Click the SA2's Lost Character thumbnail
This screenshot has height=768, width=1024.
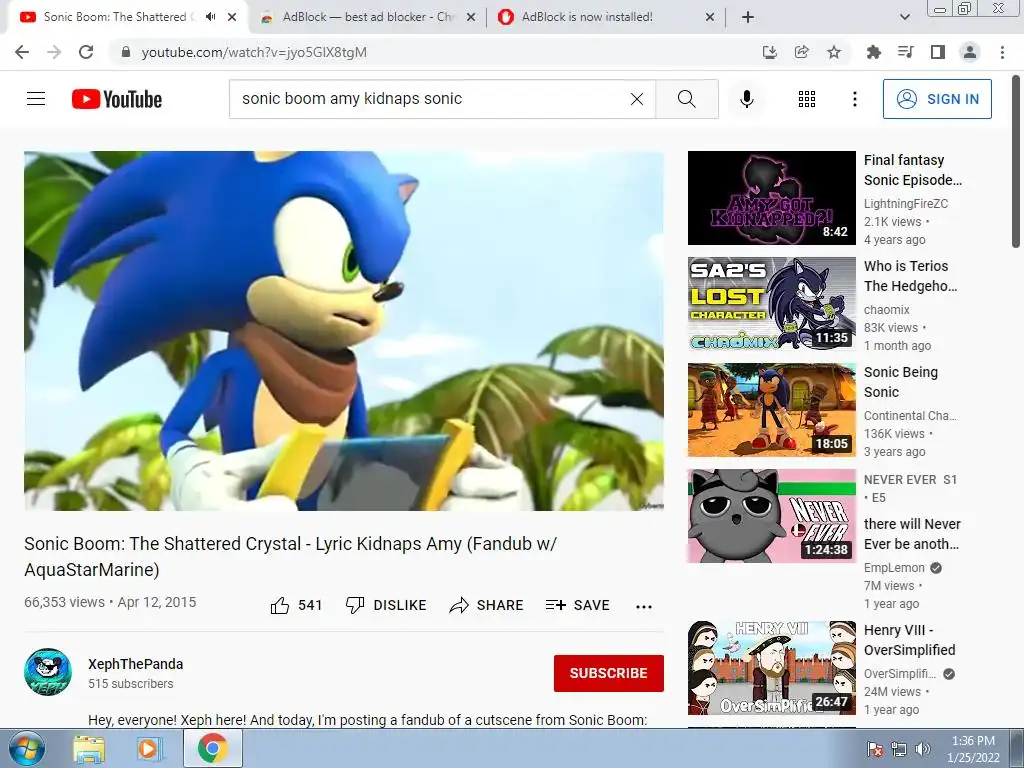771,304
